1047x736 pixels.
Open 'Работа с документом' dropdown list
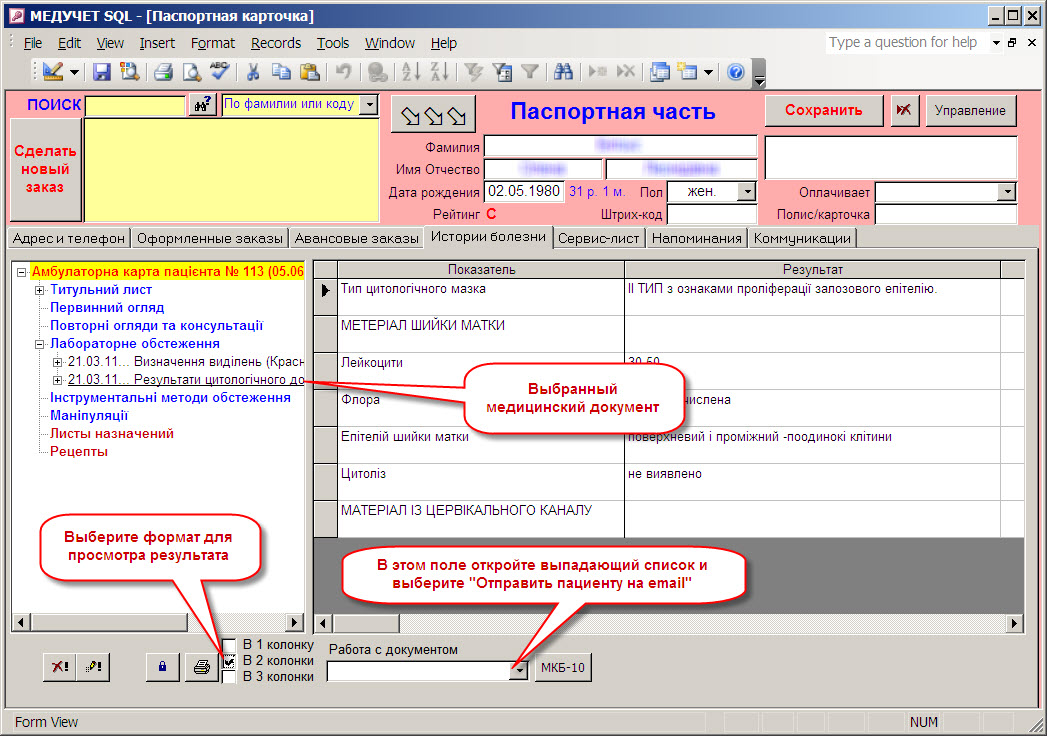pos(519,671)
